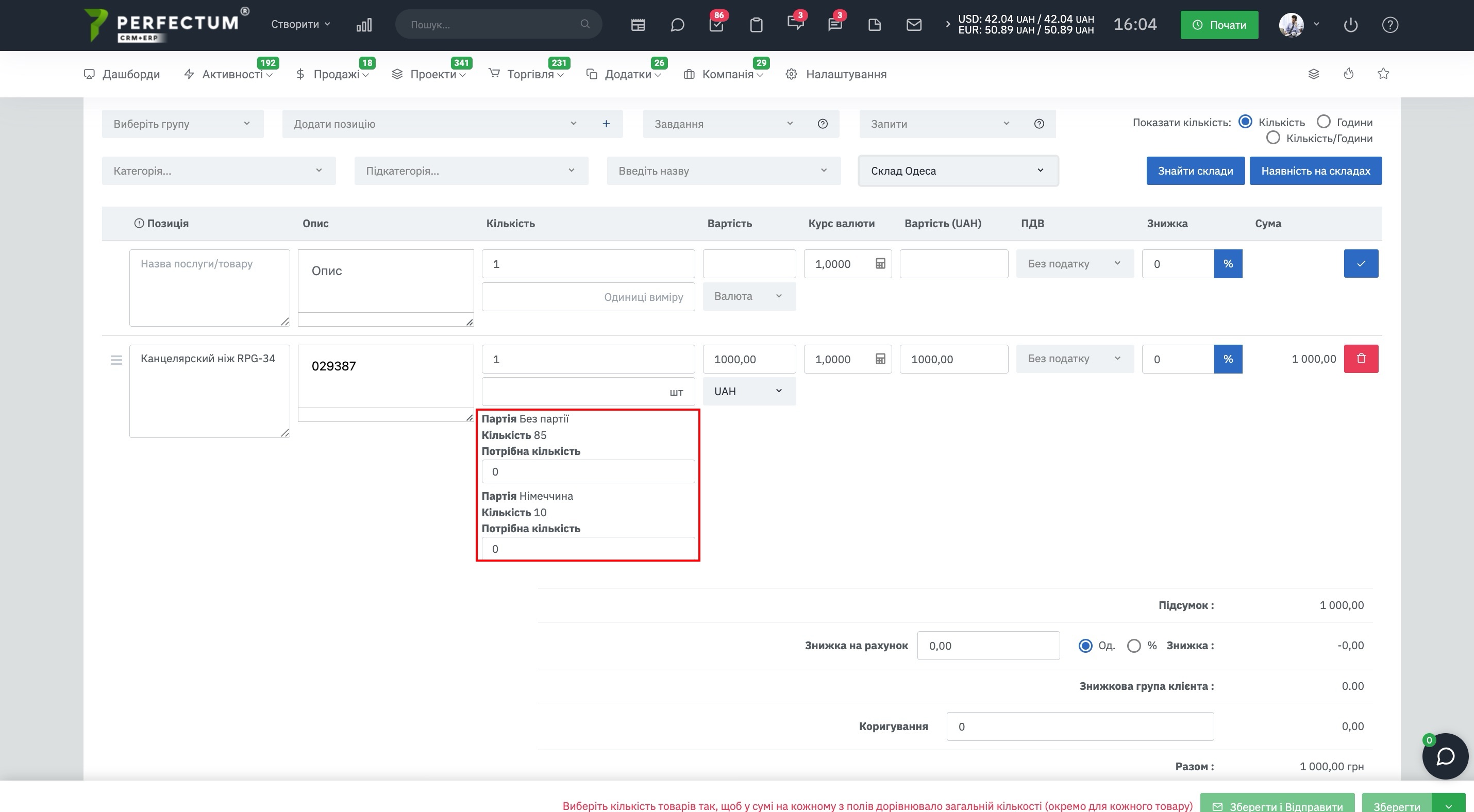
Task: Open the Склад Одеса warehouse dropdown
Action: [958, 171]
